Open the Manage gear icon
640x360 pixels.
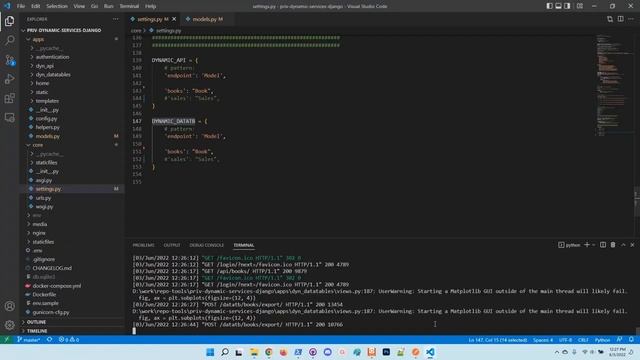pos(9,325)
